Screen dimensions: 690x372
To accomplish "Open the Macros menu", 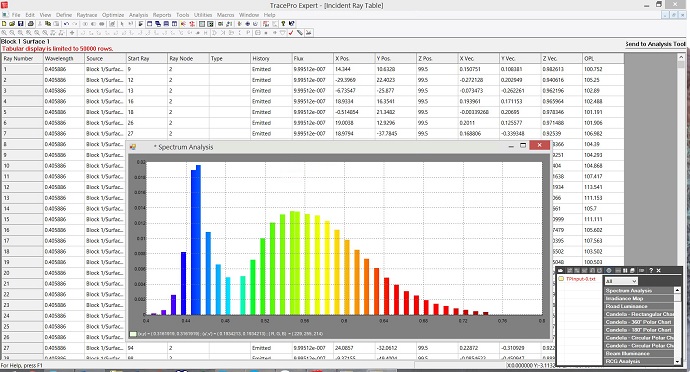I will point(225,15).
